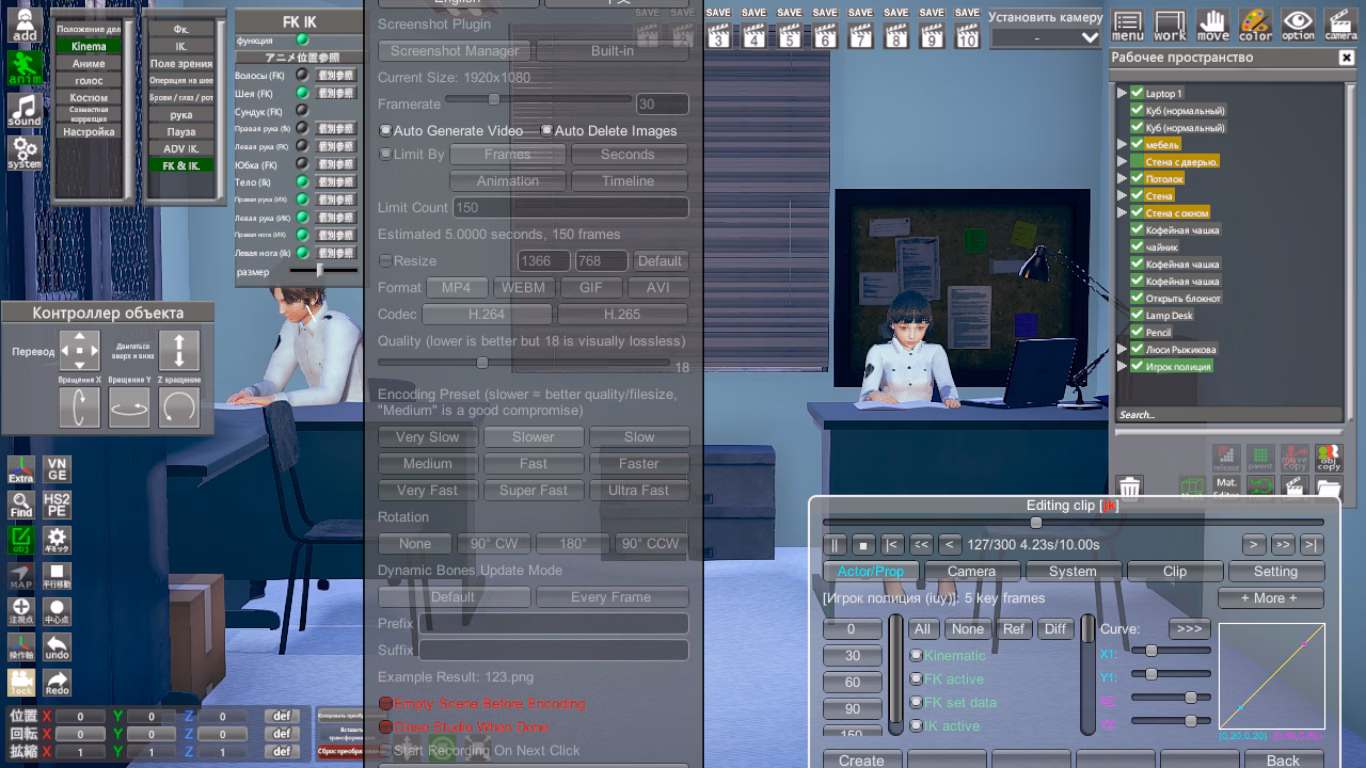This screenshot has width=1366, height=768.
Task: Switch to the Actor/Prop tab
Action: click(x=870, y=571)
